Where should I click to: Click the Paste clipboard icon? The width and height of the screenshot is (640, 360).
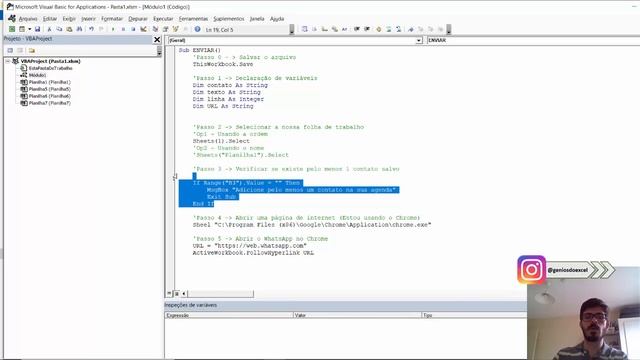pos(69,29)
